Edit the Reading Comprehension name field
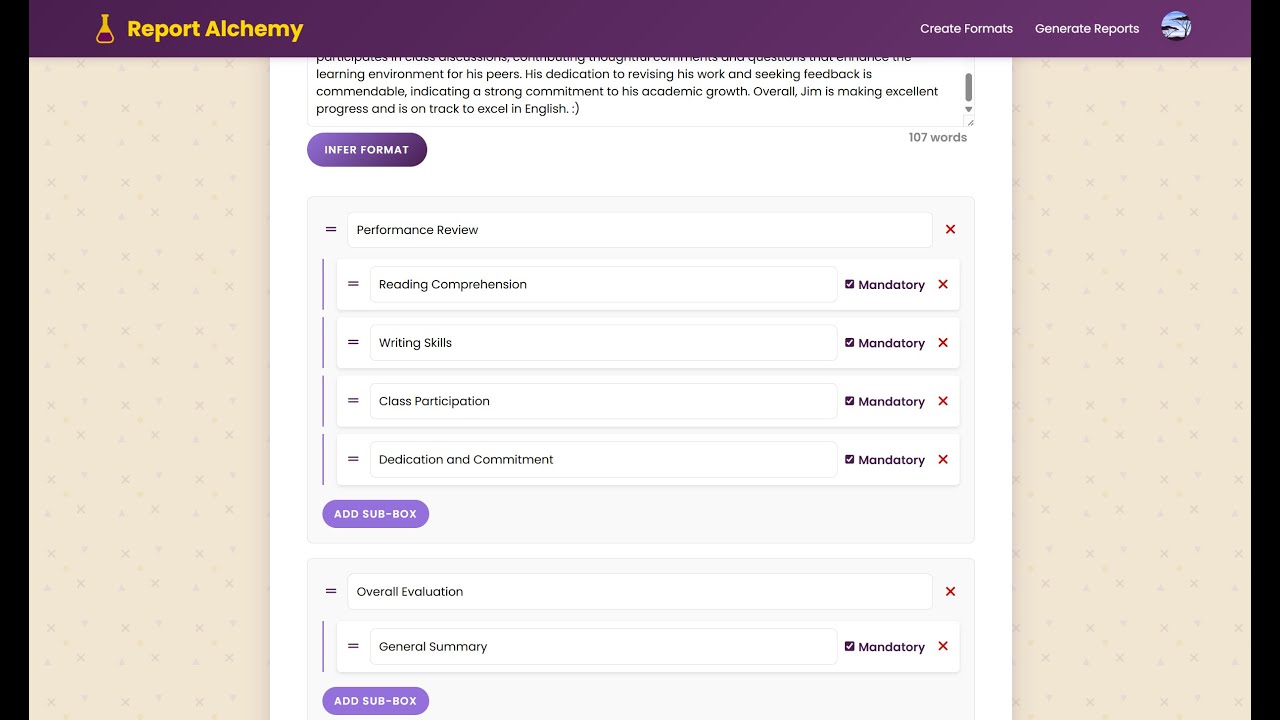1280x720 pixels. tap(603, 284)
